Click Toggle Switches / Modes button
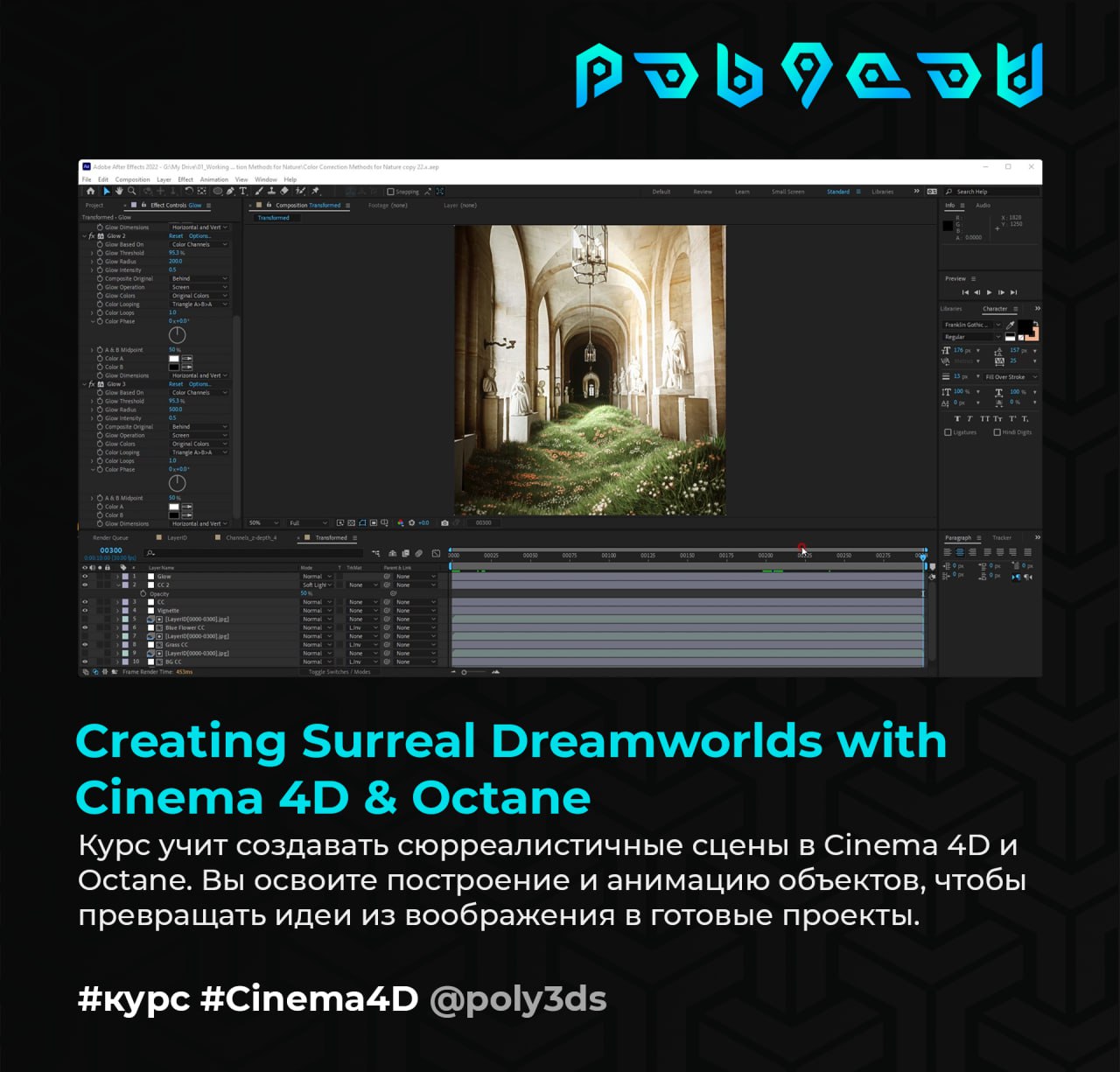Screen dimensions: 1120x1072 pyautogui.click(x=339, y=672)
